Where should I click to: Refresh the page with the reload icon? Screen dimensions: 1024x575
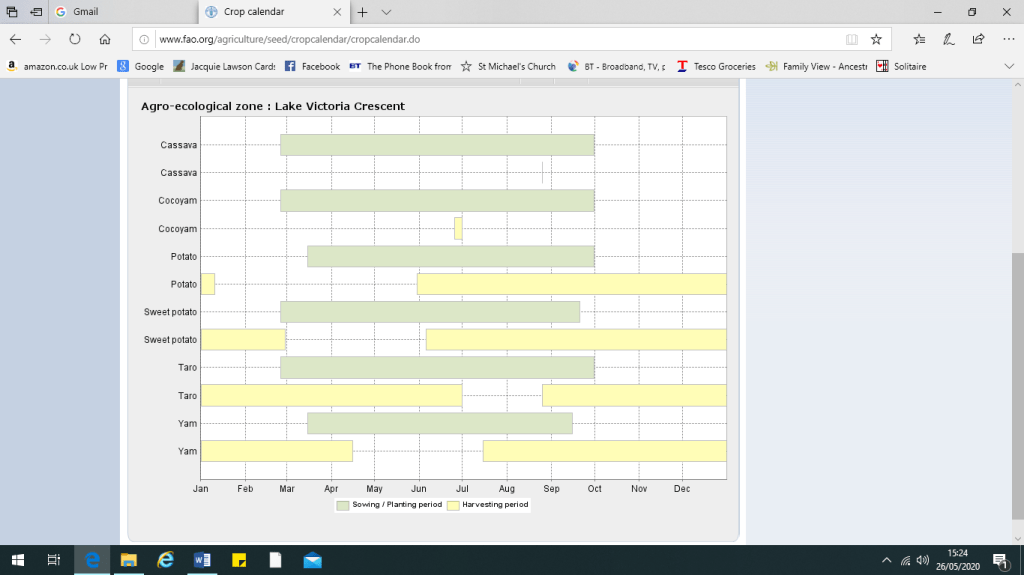tap(75, 39)
